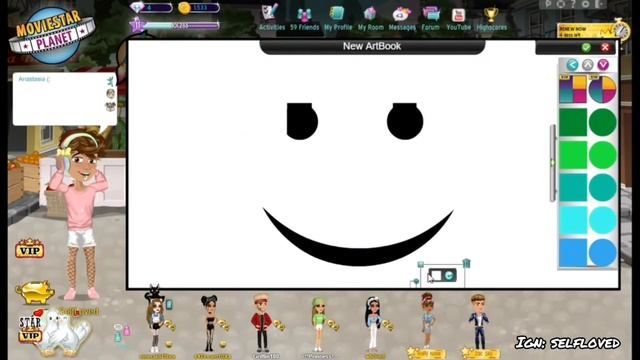The height and width of the screenshot is (360, 640).
Task: Click the Star VIP badge
Action: click(30, 329)
